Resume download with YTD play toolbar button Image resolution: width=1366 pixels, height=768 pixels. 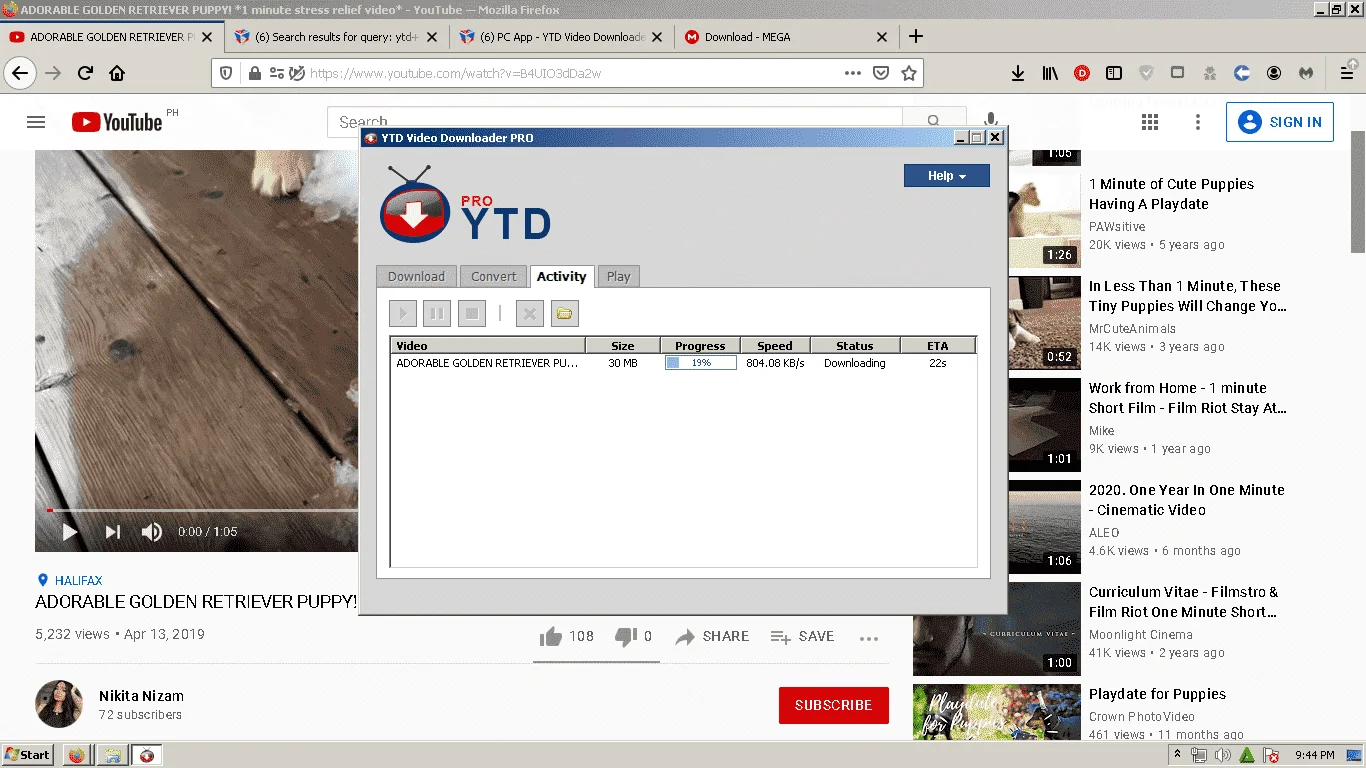403,314
